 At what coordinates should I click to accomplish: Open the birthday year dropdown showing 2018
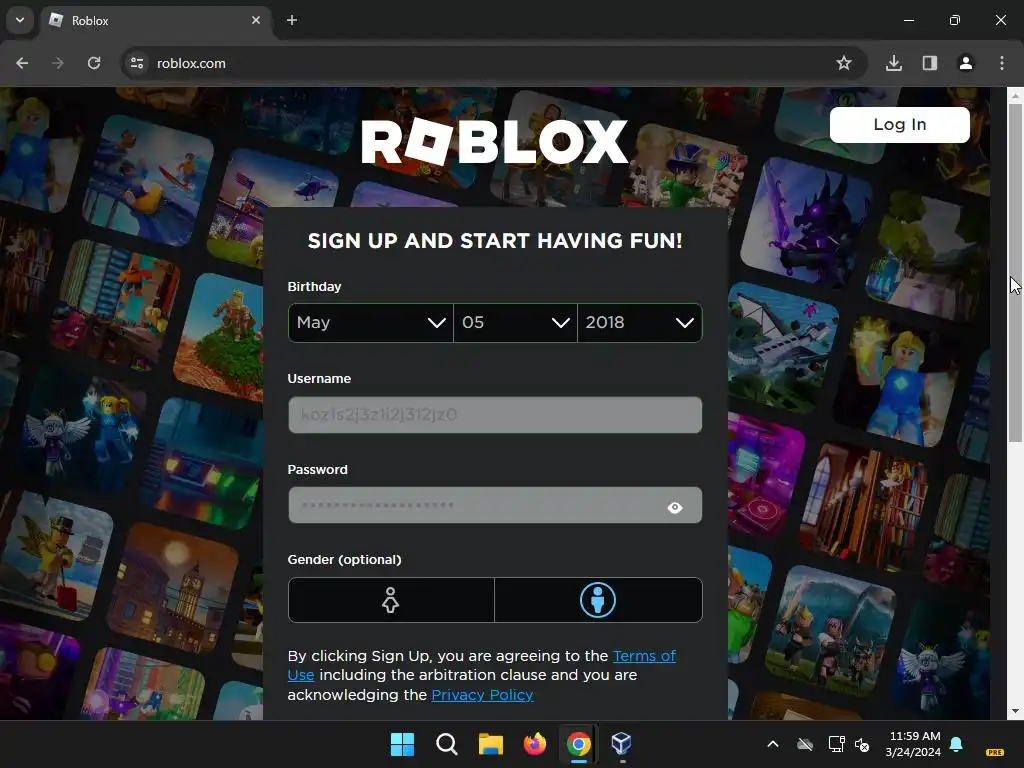pos(639,323)
